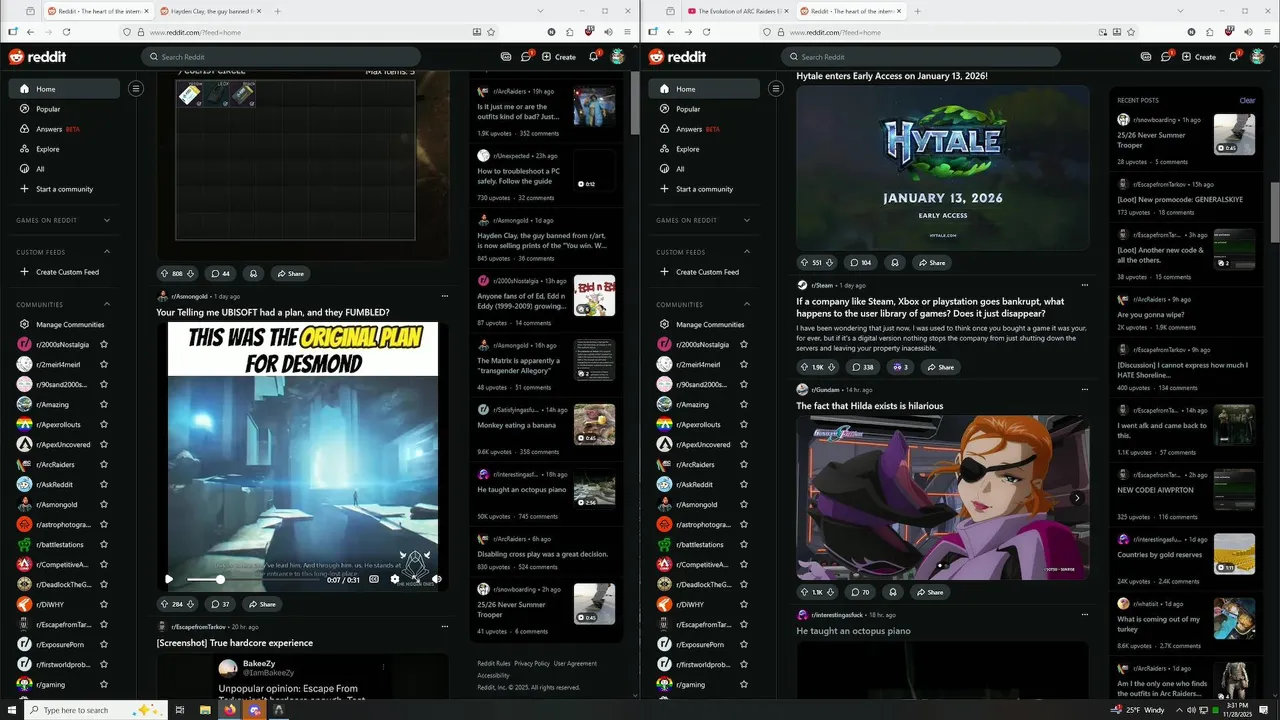Click Start a community in left sidebar
This screenshot has width=1280, height=720.
pos(64,189)
